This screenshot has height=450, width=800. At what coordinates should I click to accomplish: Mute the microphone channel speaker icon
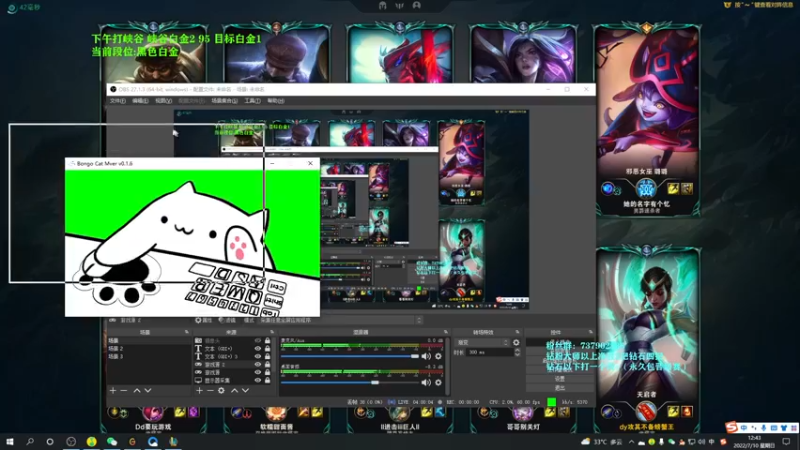click(426, 356)
